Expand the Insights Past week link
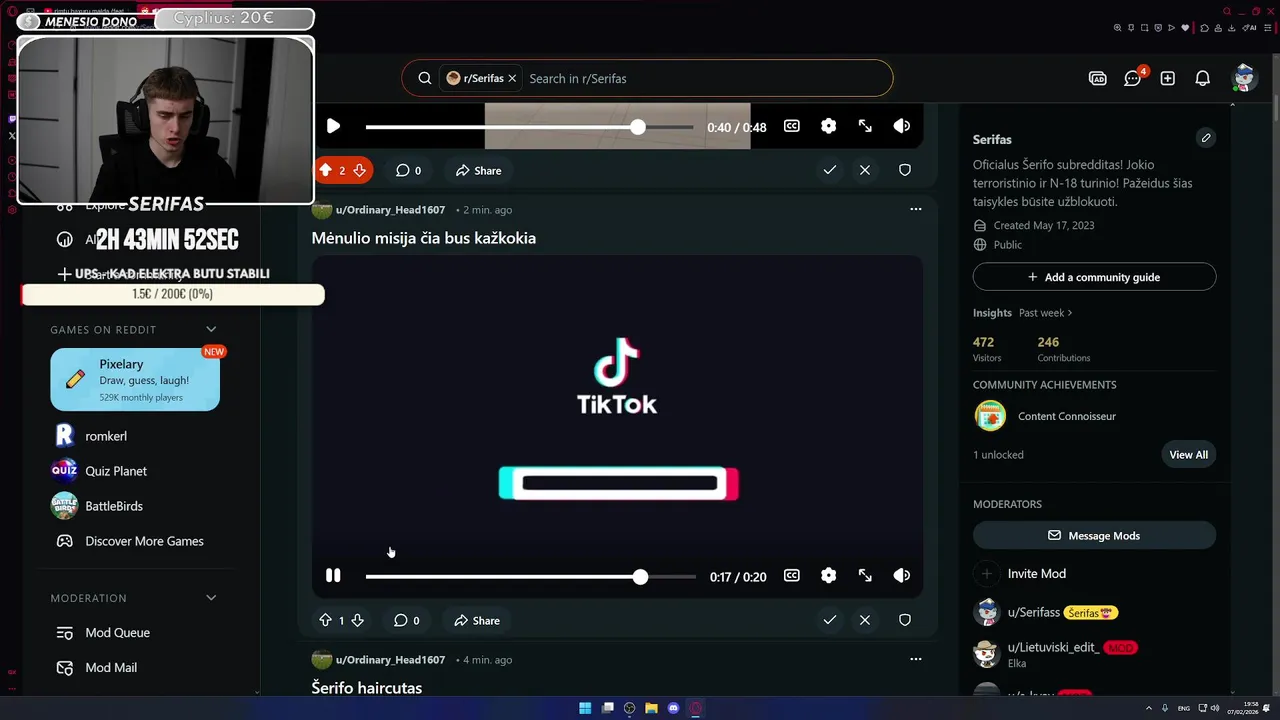The height and width of the screenshot is (720, 1280). [1045, 313]
